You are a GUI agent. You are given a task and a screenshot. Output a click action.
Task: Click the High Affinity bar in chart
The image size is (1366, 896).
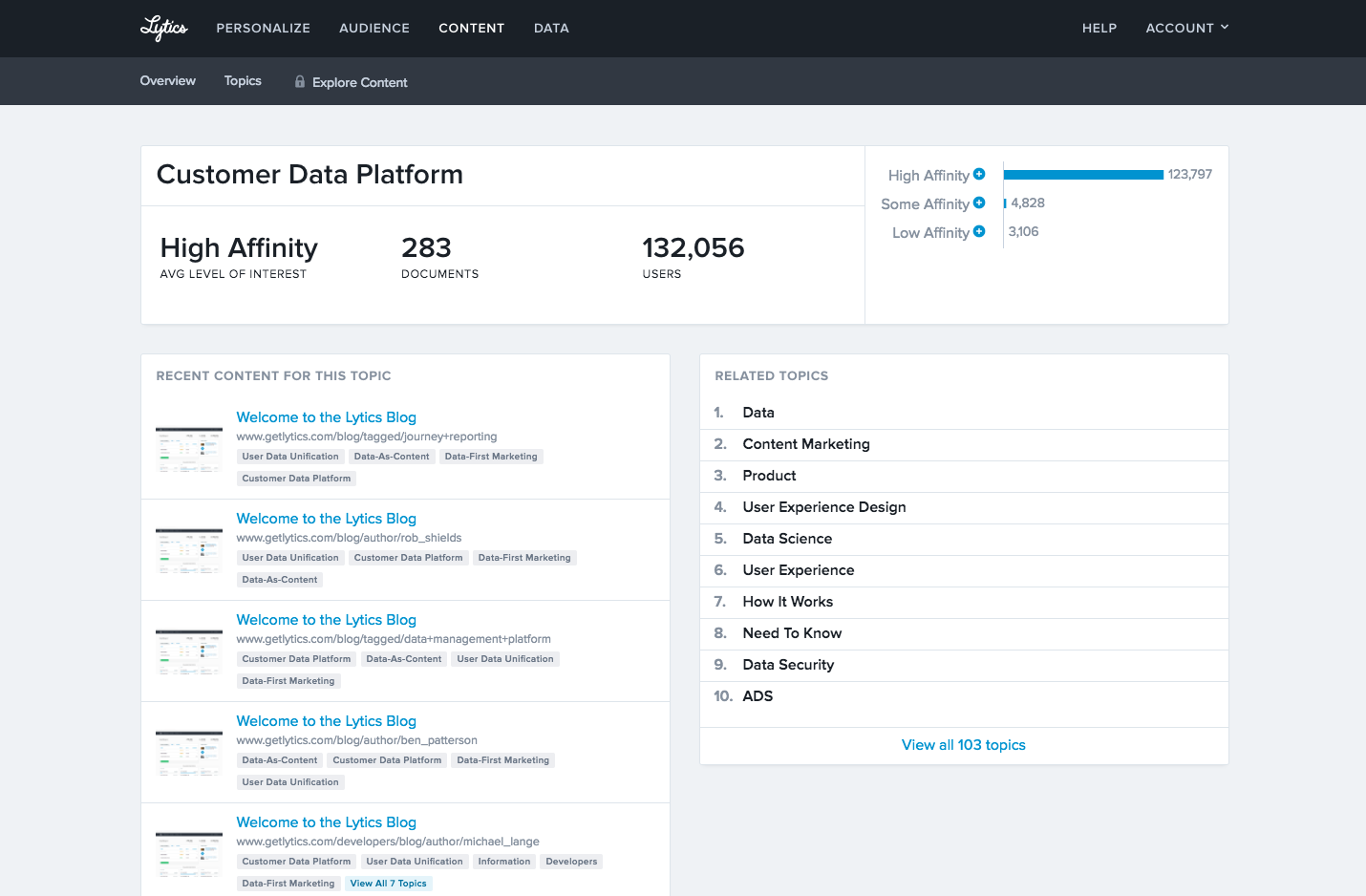pyautogui.click(x=1083, y=175)
